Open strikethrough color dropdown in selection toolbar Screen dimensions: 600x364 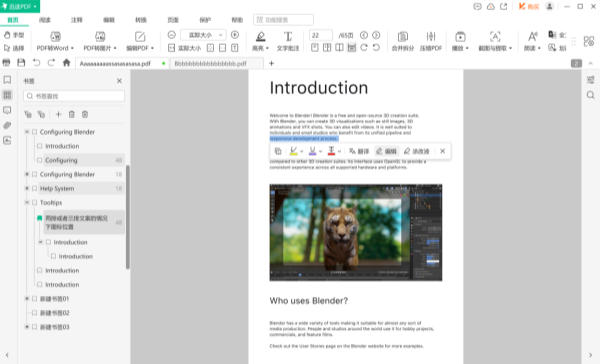coord(339,151)
